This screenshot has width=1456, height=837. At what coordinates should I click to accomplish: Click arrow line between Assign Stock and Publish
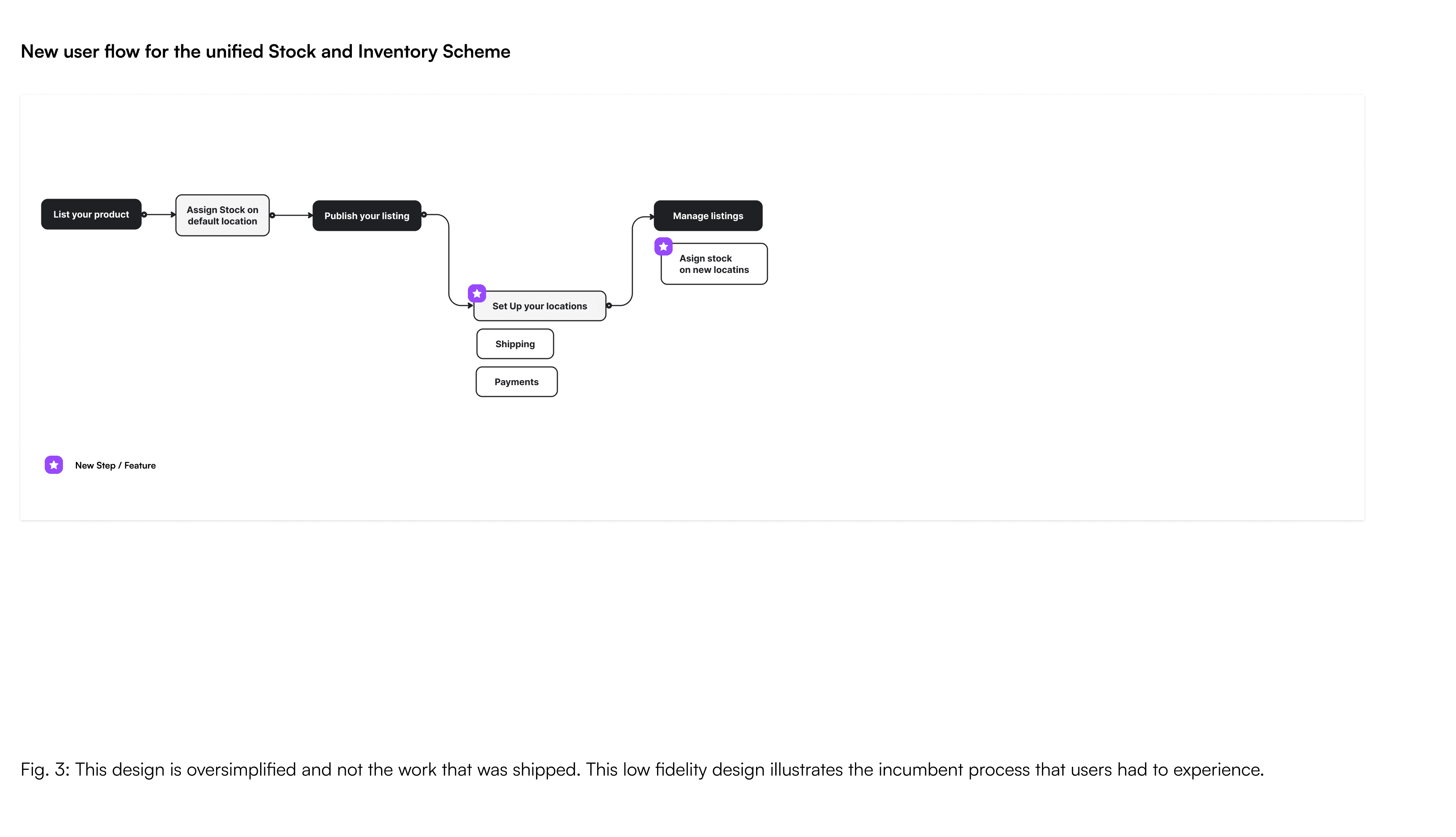292,216
